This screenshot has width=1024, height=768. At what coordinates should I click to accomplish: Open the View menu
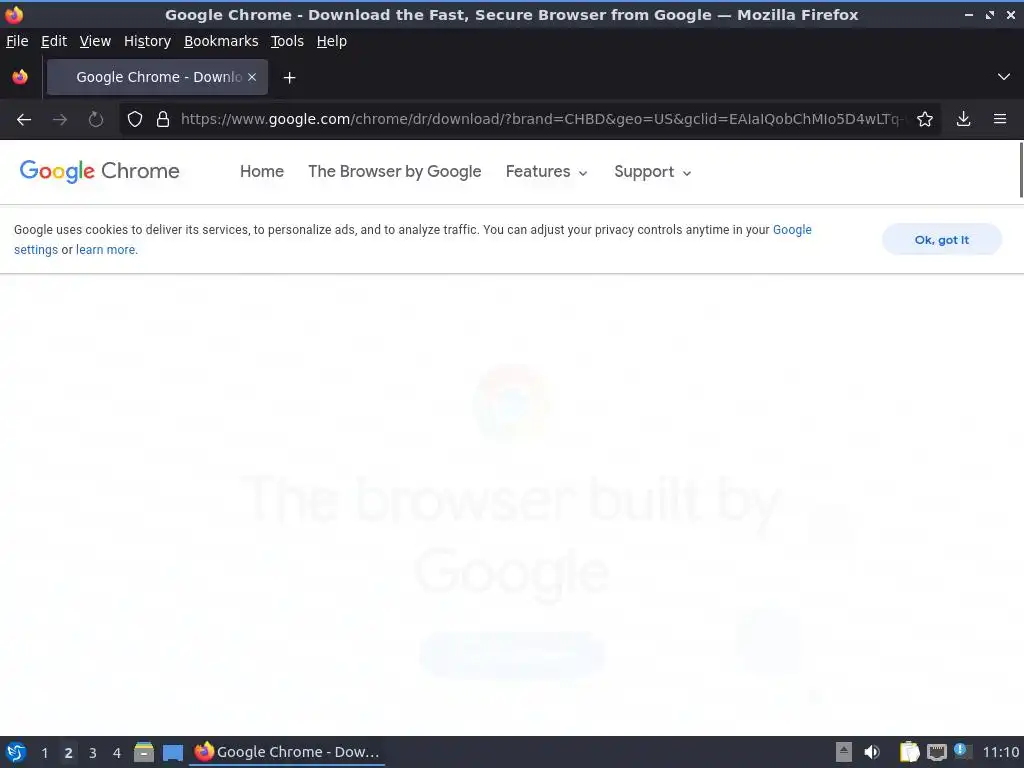[x=95, y=41]
